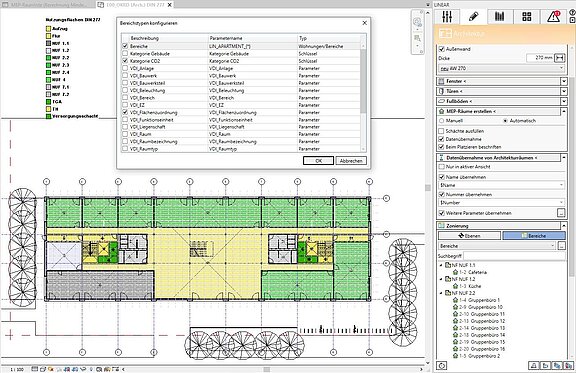The image size is (576, 373).
Task: Toggle the Schächte ausfüllen checkbox
Action: click(x=442, y=131)
